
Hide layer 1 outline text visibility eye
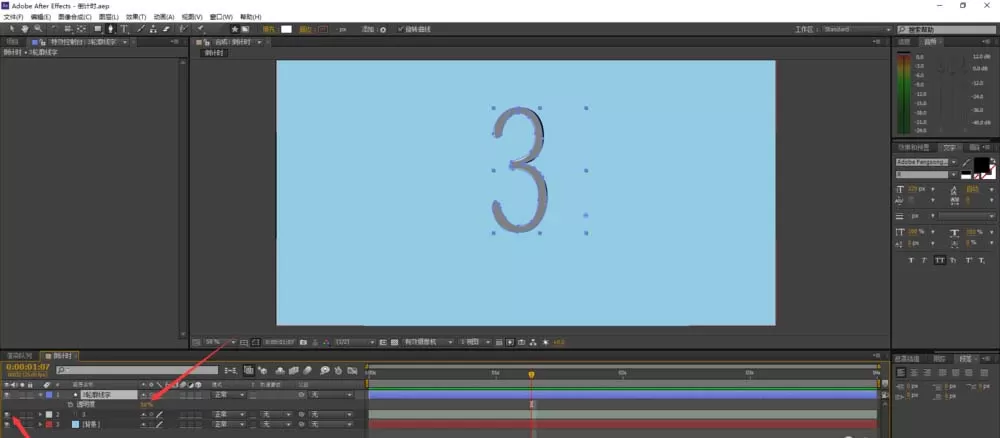click(x=7, y=395)
